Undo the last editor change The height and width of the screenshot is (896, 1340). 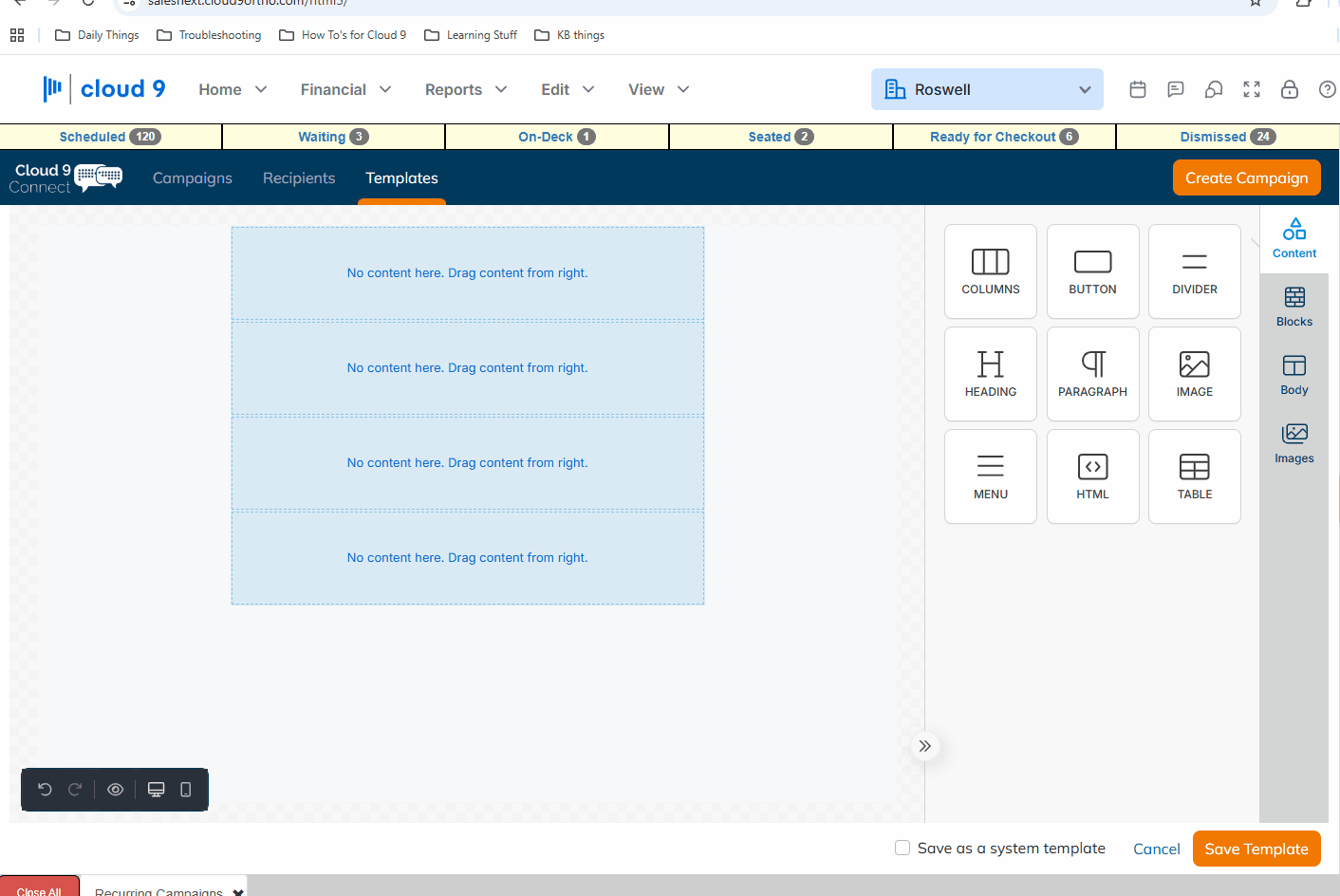tap(45, 790)
